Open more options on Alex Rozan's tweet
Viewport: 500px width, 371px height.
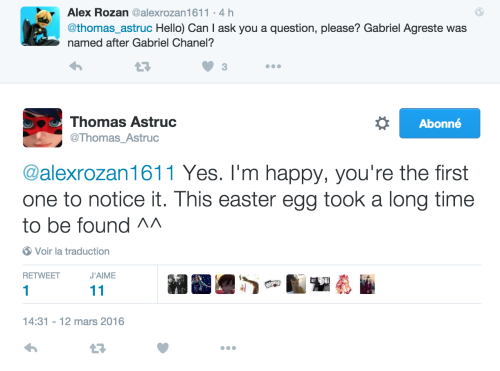tap(273, 66)
